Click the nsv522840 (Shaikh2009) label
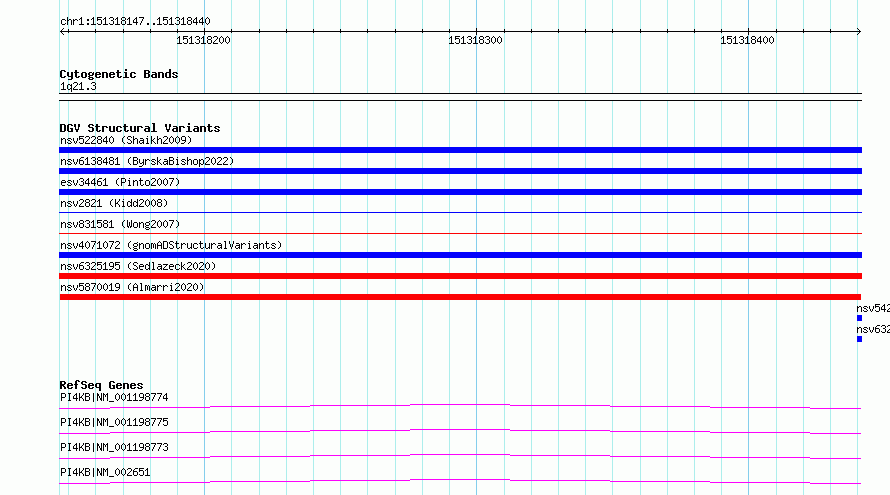The height and width of the screenshot is (495, 890). 126,140
